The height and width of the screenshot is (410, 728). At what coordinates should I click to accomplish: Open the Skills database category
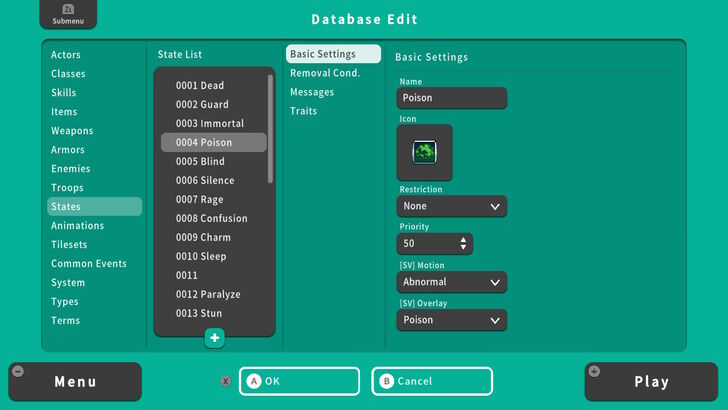(64, 92)
